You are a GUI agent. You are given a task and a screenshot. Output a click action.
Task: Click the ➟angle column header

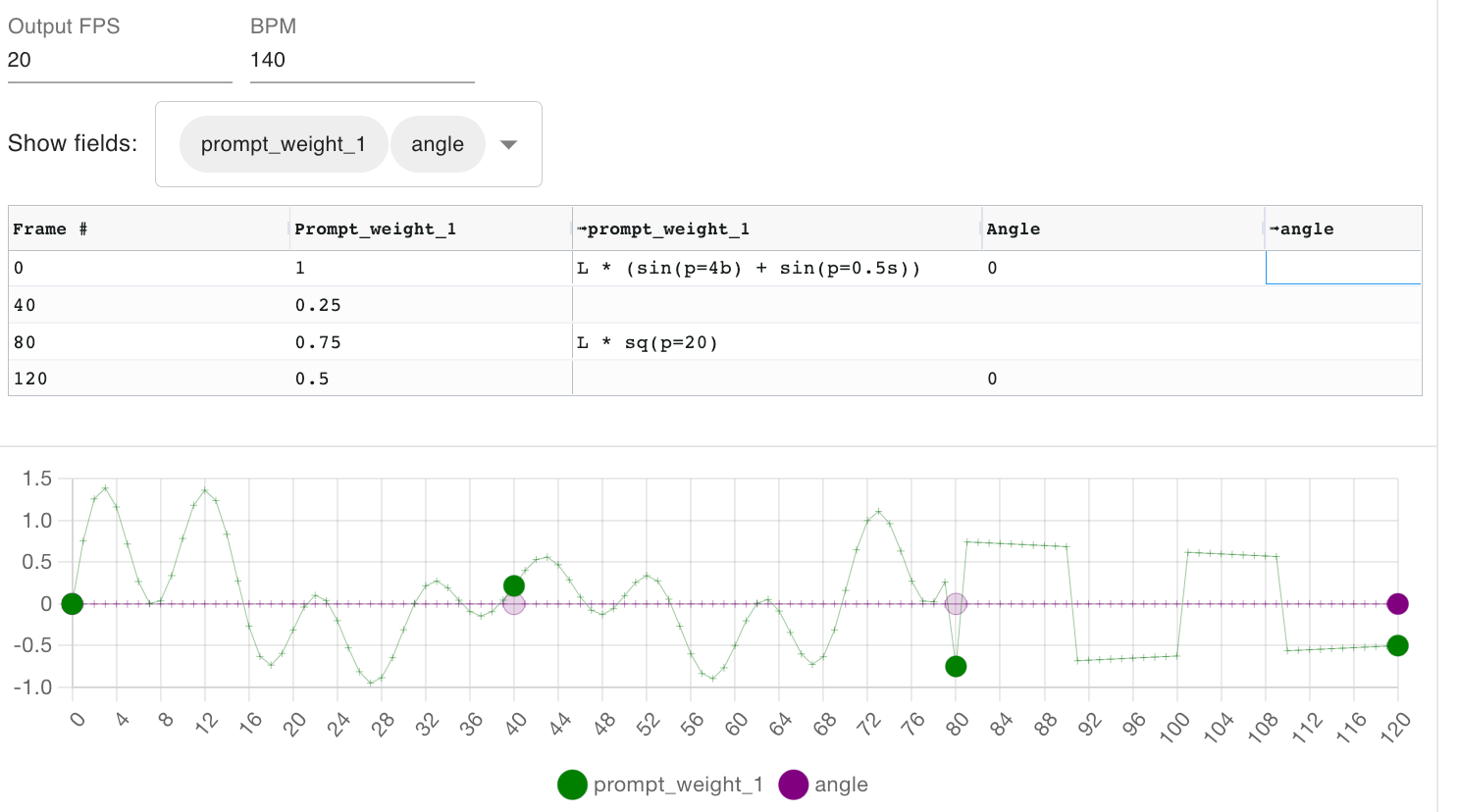coord(1343,228)
